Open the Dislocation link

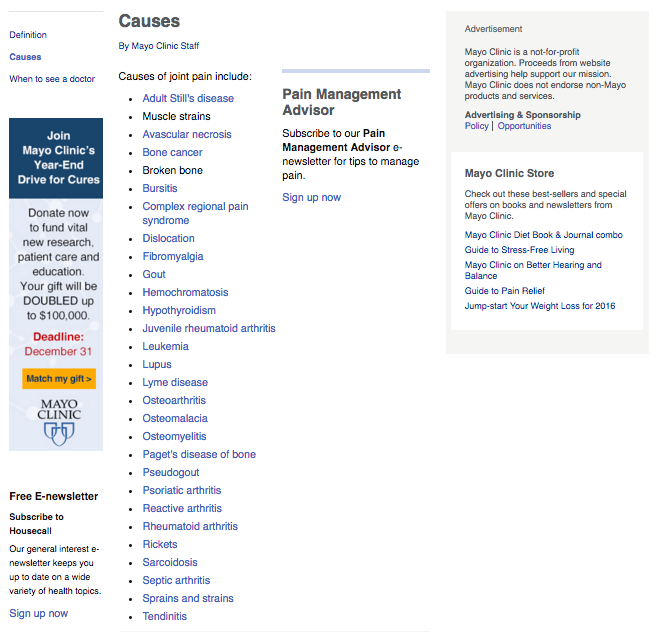(x=168, y=238)
